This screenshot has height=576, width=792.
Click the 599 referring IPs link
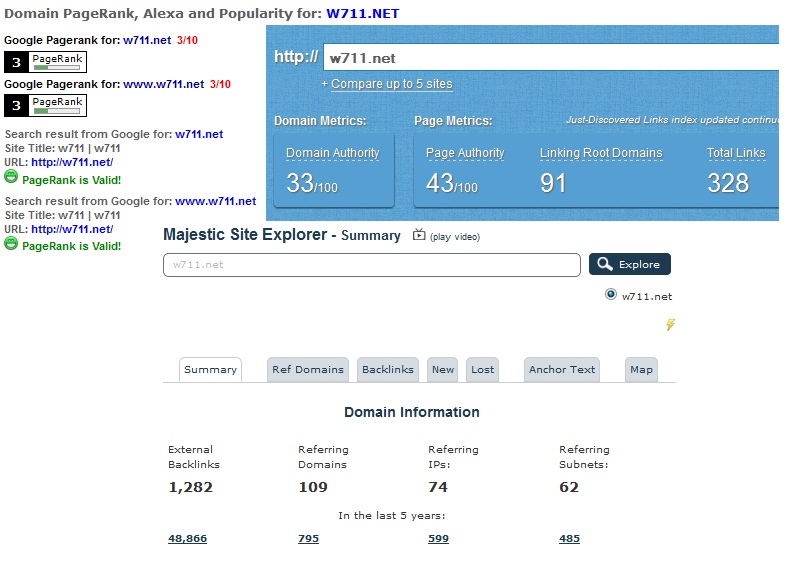coord(438,539)
